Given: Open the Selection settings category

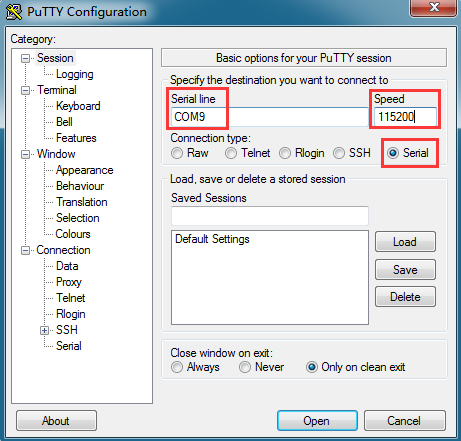Looking at the screenshot, I should 78,218.
